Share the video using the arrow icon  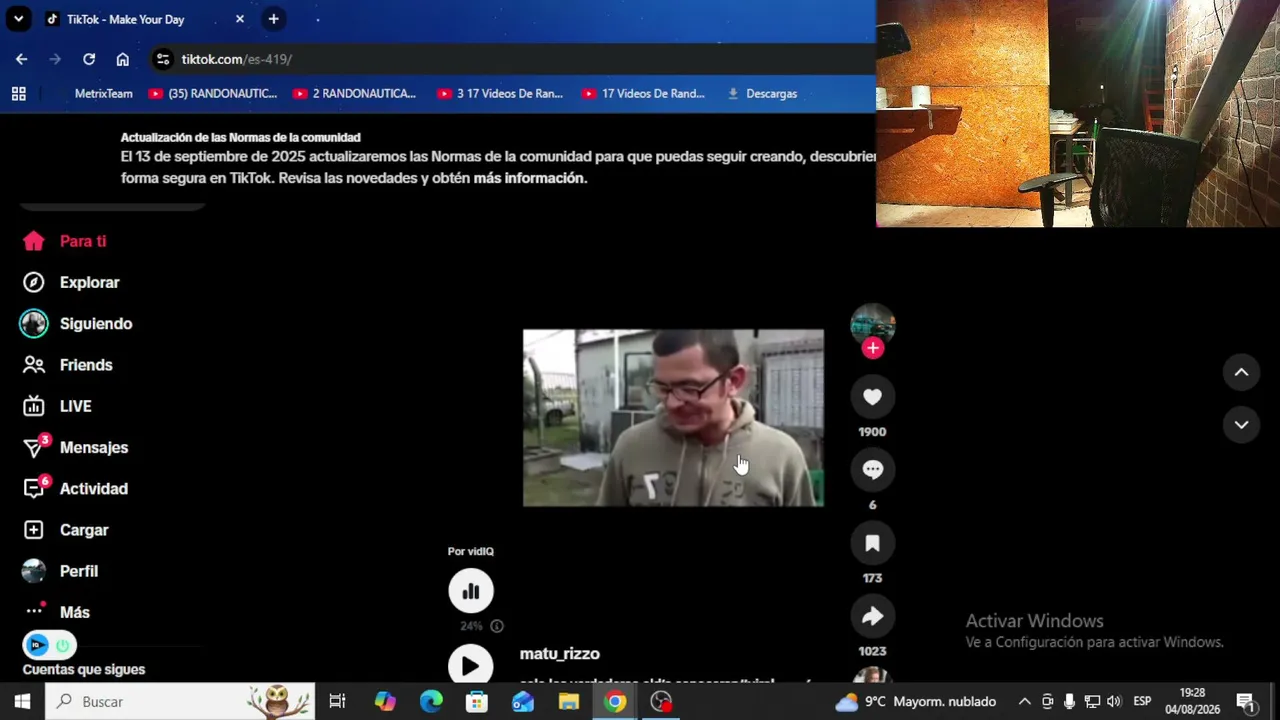[x=872, y=616]
